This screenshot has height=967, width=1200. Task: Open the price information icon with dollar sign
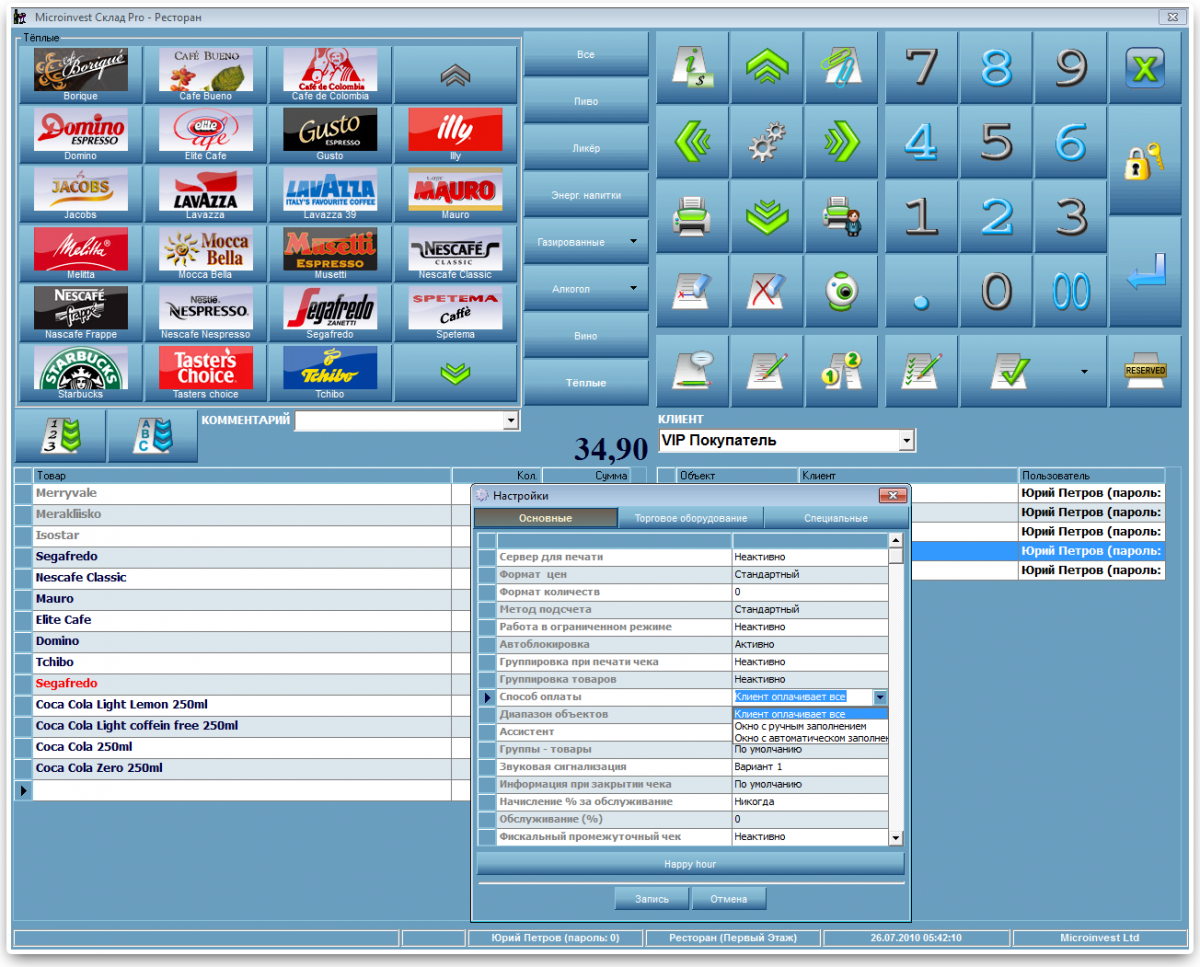[692, 68]
